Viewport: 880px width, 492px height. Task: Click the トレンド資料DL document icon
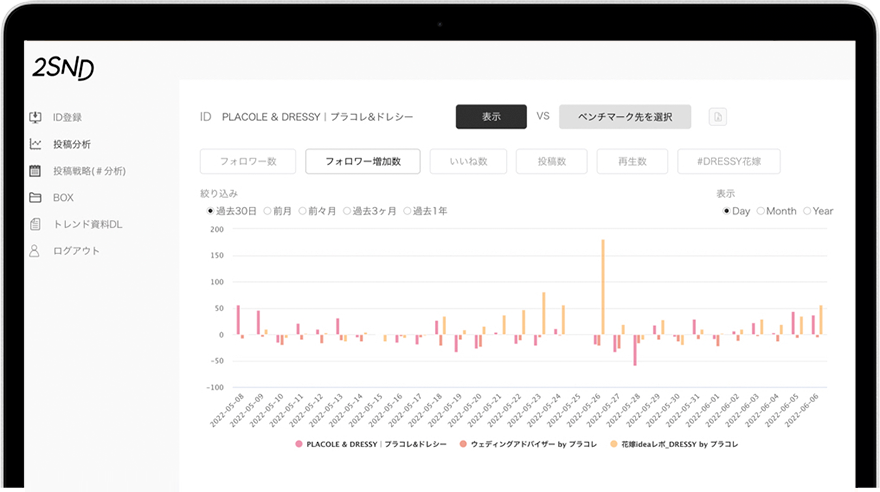(x=35, y=224)
